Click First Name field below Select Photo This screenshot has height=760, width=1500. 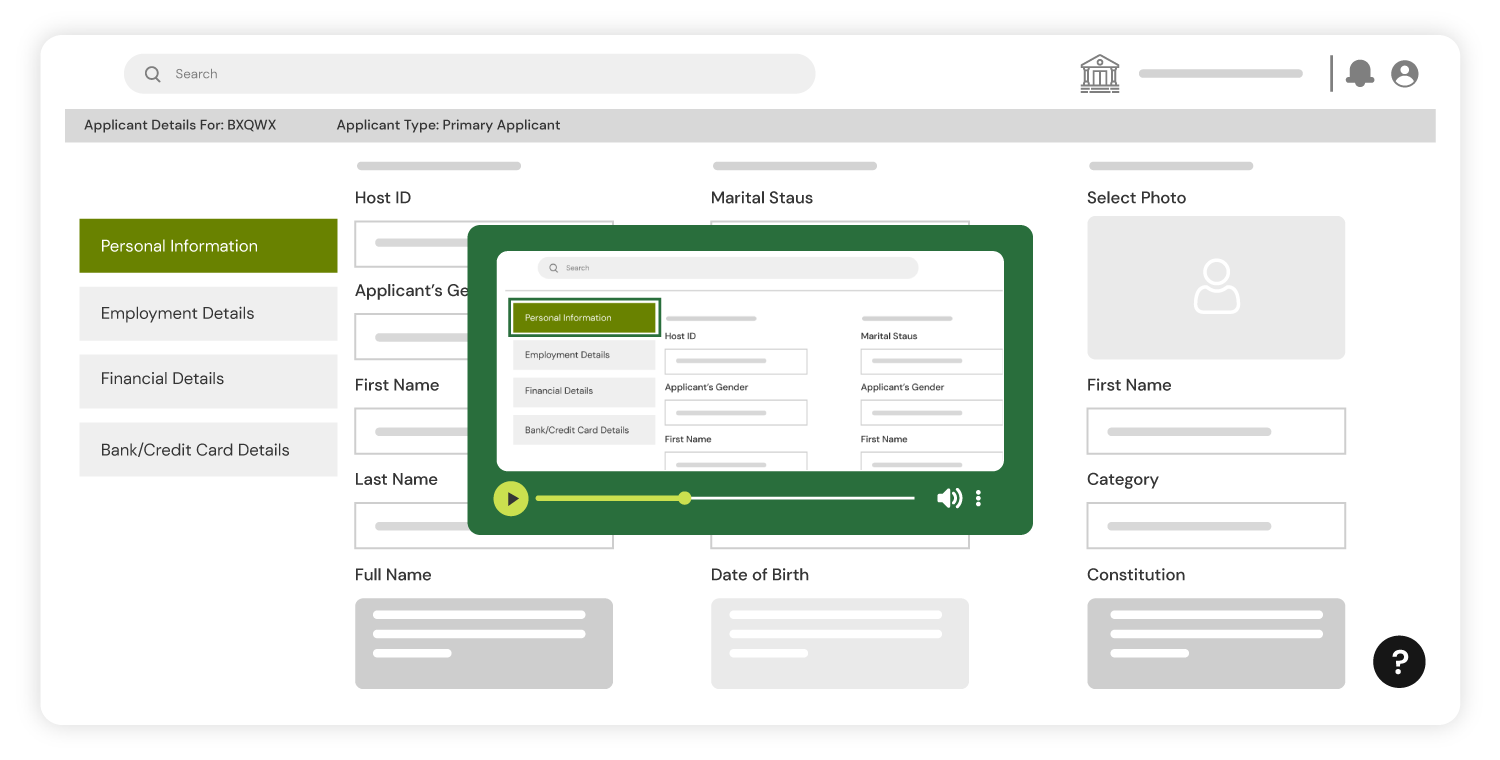(x=1216, y=431)
